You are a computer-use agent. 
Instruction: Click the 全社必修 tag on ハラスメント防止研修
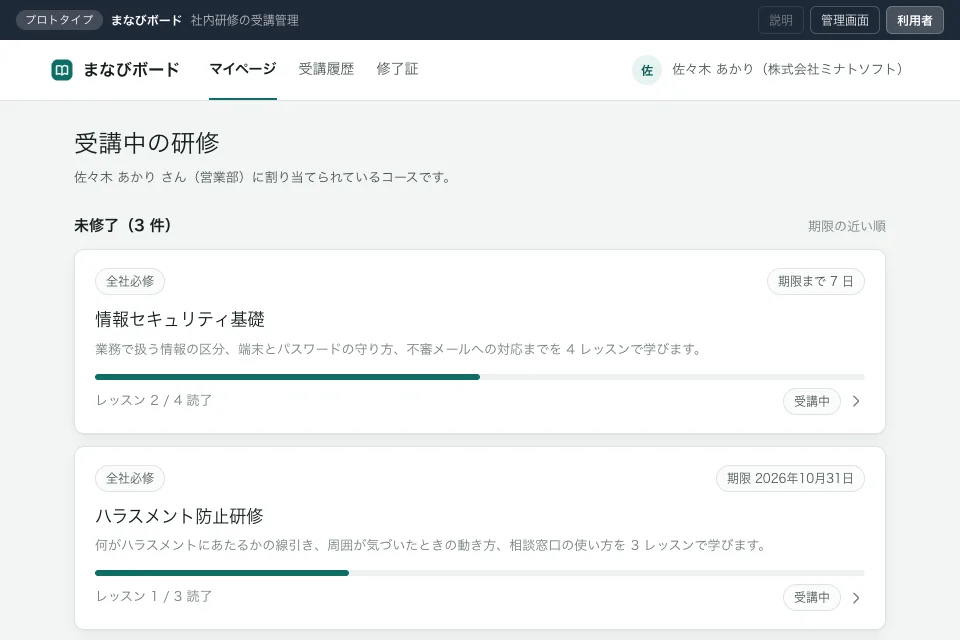(130, 478)
